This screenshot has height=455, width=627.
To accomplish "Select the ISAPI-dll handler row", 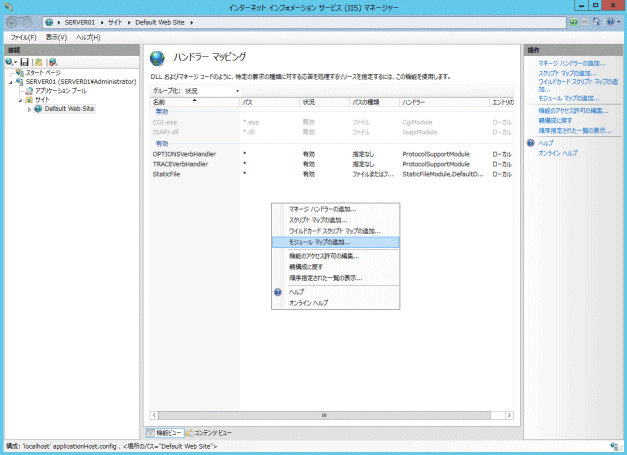I will pos(332,132).
